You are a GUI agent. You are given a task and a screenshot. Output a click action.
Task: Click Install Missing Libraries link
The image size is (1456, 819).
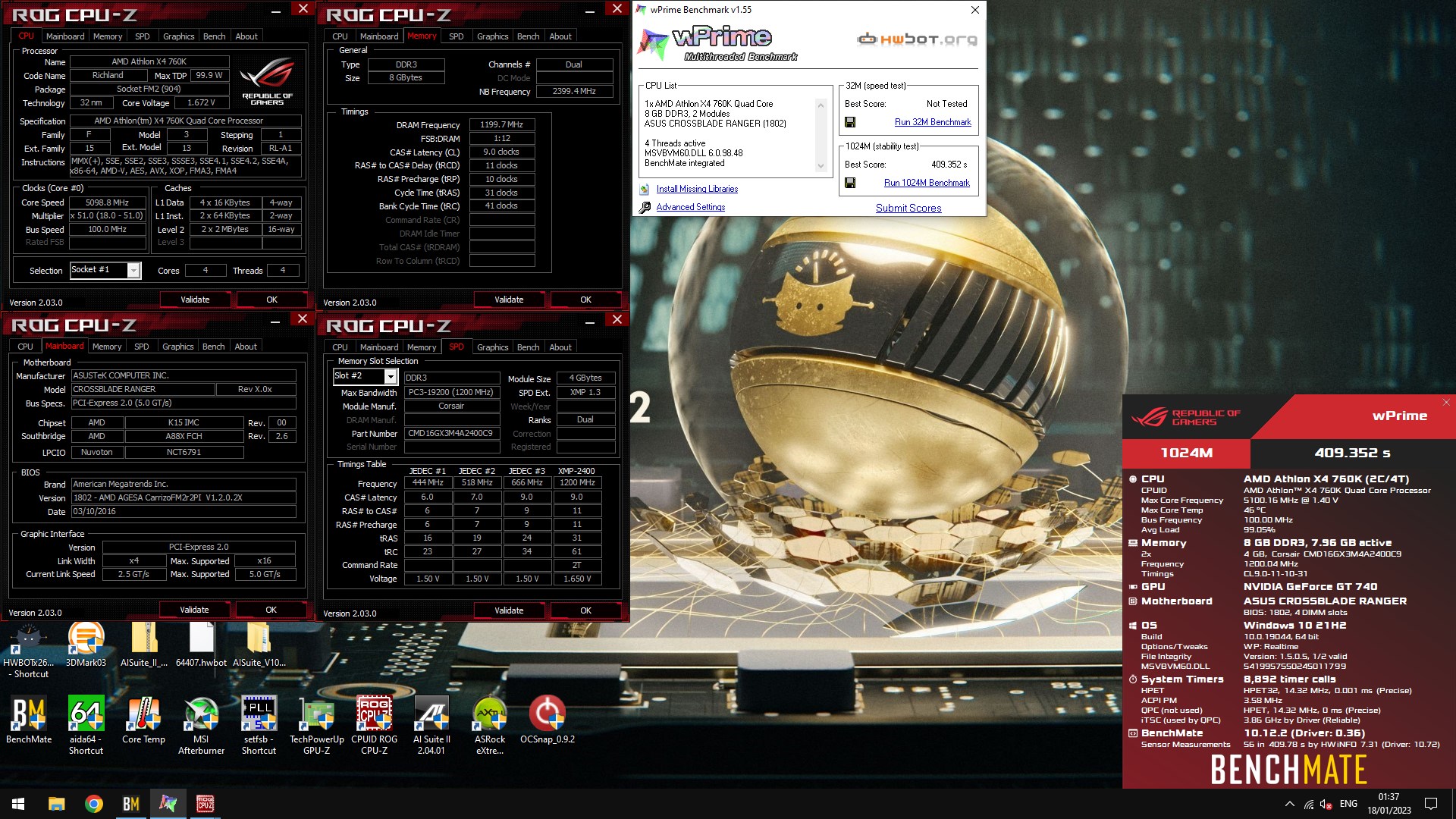(x=697, y=189)
